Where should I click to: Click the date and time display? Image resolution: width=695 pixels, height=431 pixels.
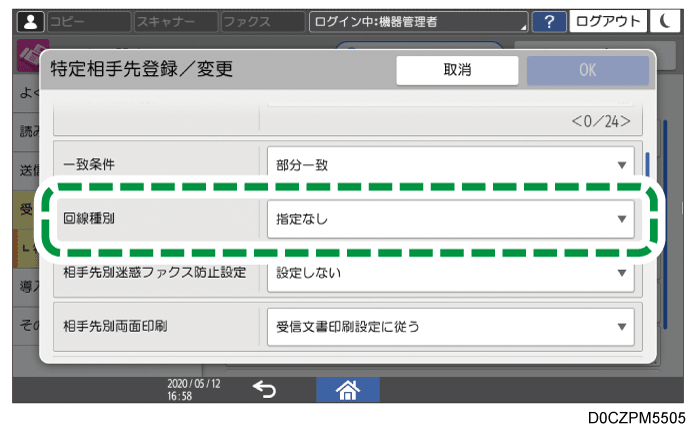193,390
